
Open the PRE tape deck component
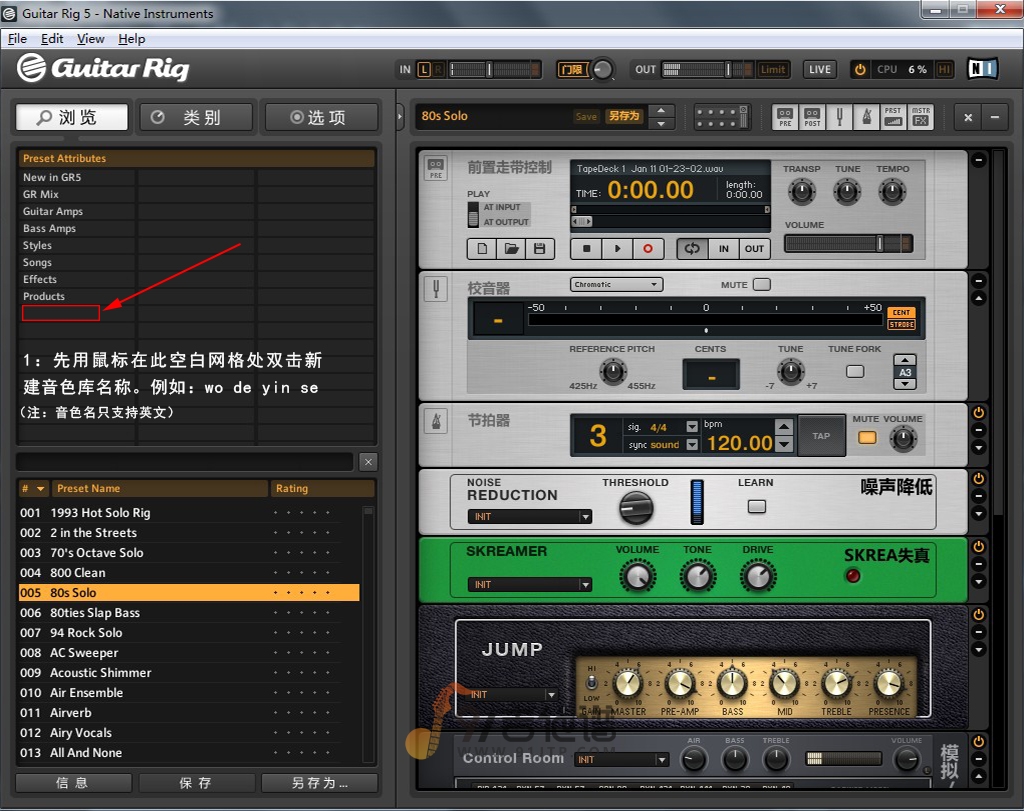pos(785,118)
